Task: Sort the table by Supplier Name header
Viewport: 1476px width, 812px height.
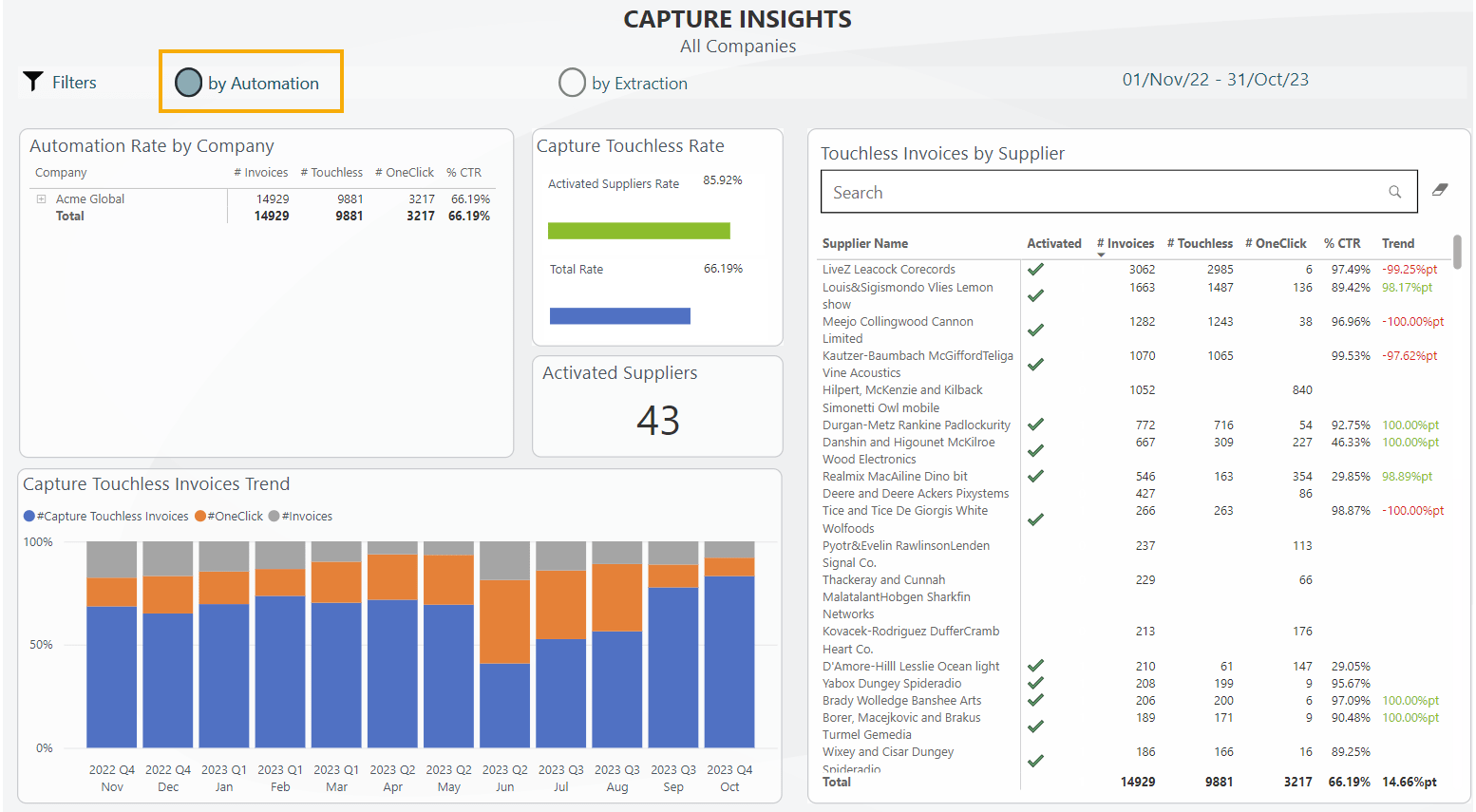Action: coord(865,243)
